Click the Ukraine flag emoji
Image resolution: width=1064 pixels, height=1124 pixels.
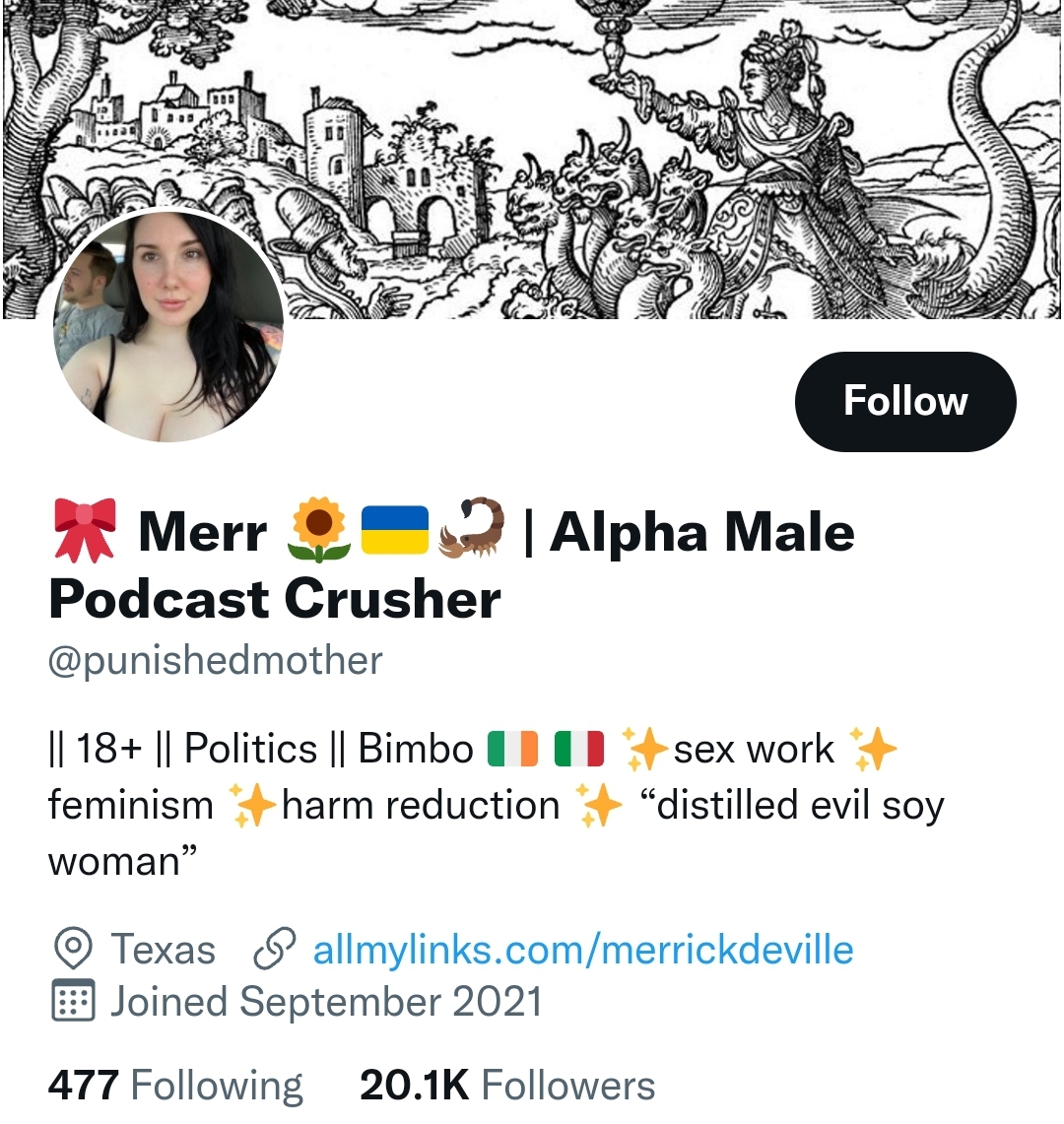(x=395, y=530)
